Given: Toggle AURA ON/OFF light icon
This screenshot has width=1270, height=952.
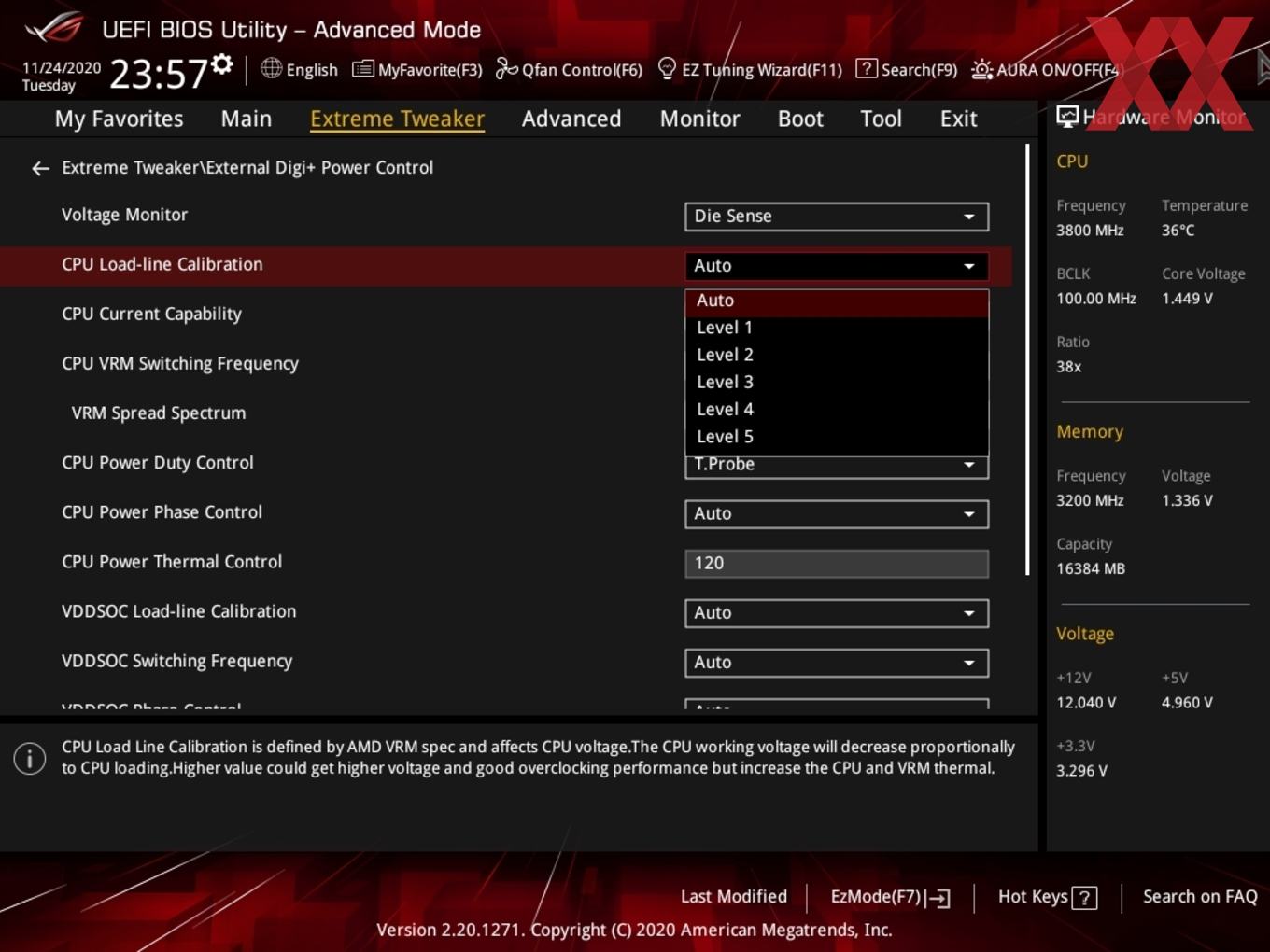Looking at the screenshot, I should (981, 69).
